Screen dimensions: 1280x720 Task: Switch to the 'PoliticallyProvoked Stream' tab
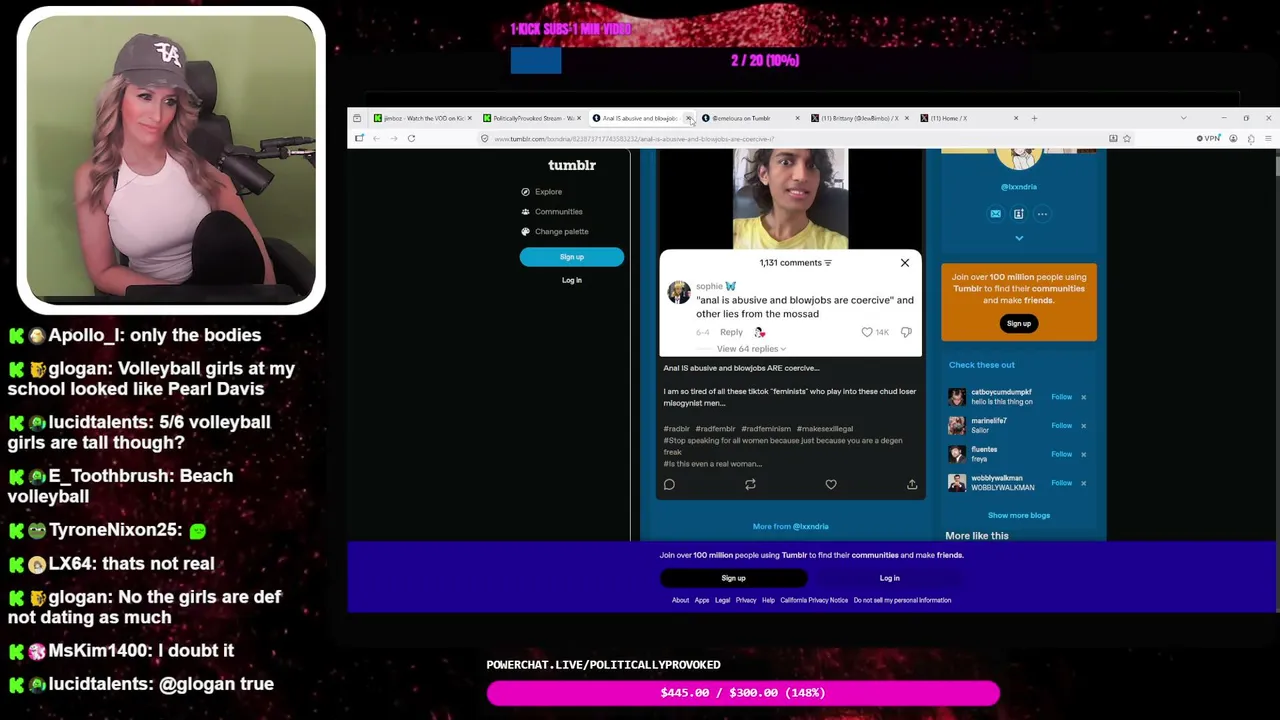[x=531, y=118]
